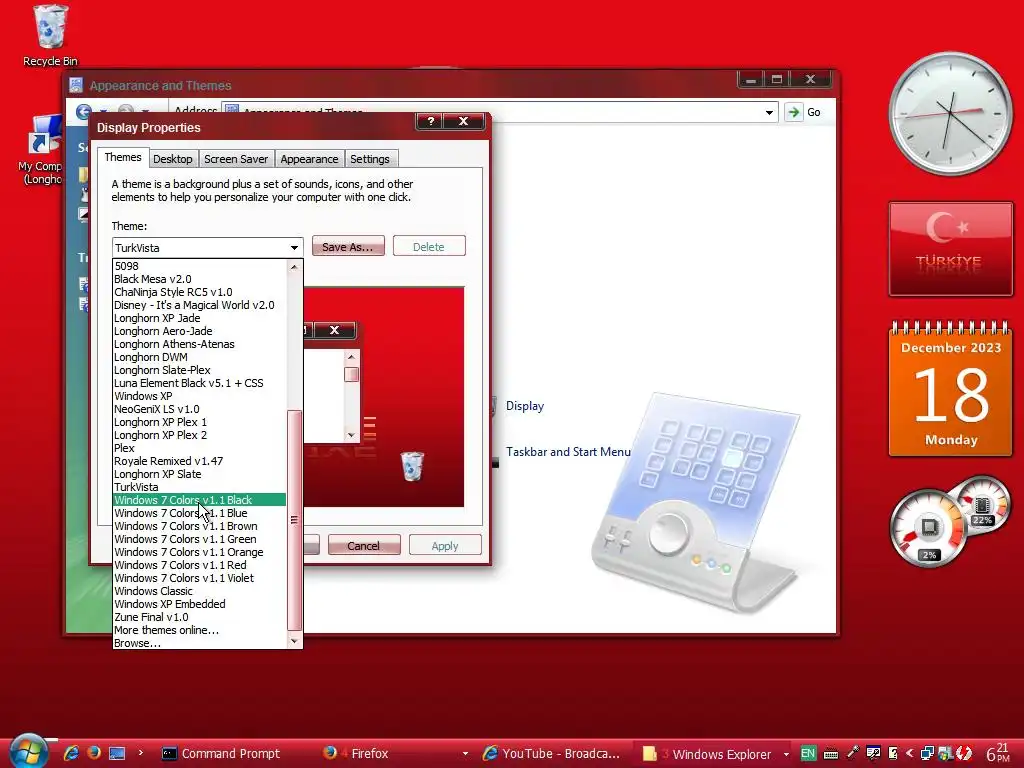Switch to the Screen Saver tab
The image size is (1024, 768).
(x=236, y=159)
